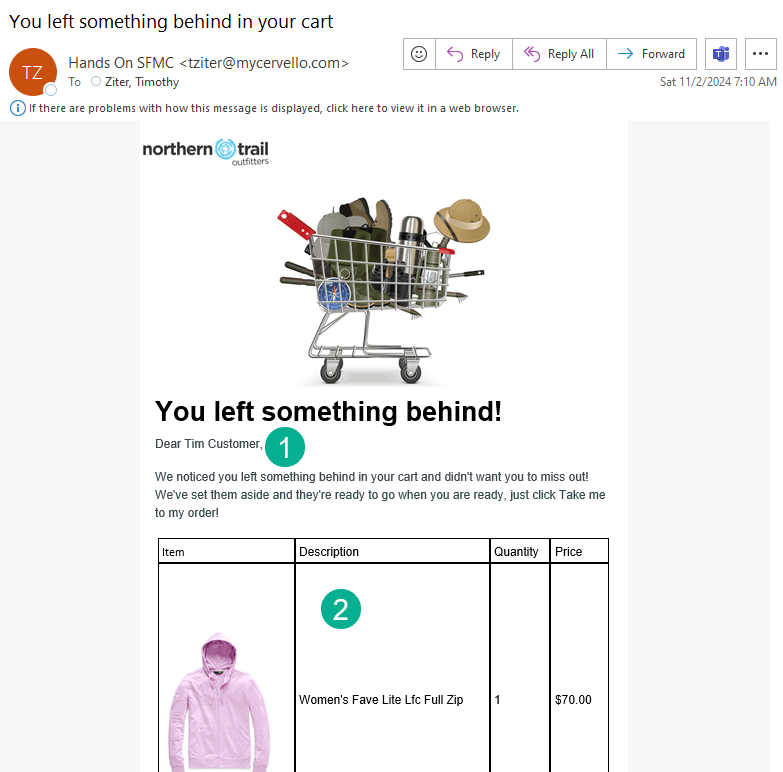
Task: Share the message to Microsoft Teams
Action: [x=719, y=54]
